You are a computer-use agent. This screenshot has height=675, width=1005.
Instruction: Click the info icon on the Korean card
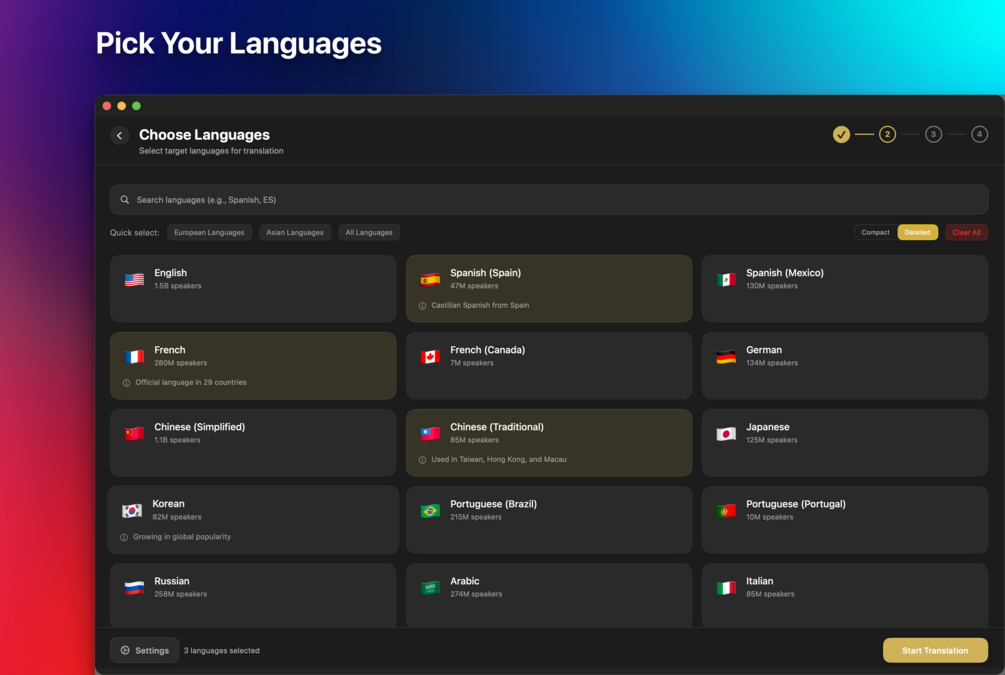pos(124,537)
